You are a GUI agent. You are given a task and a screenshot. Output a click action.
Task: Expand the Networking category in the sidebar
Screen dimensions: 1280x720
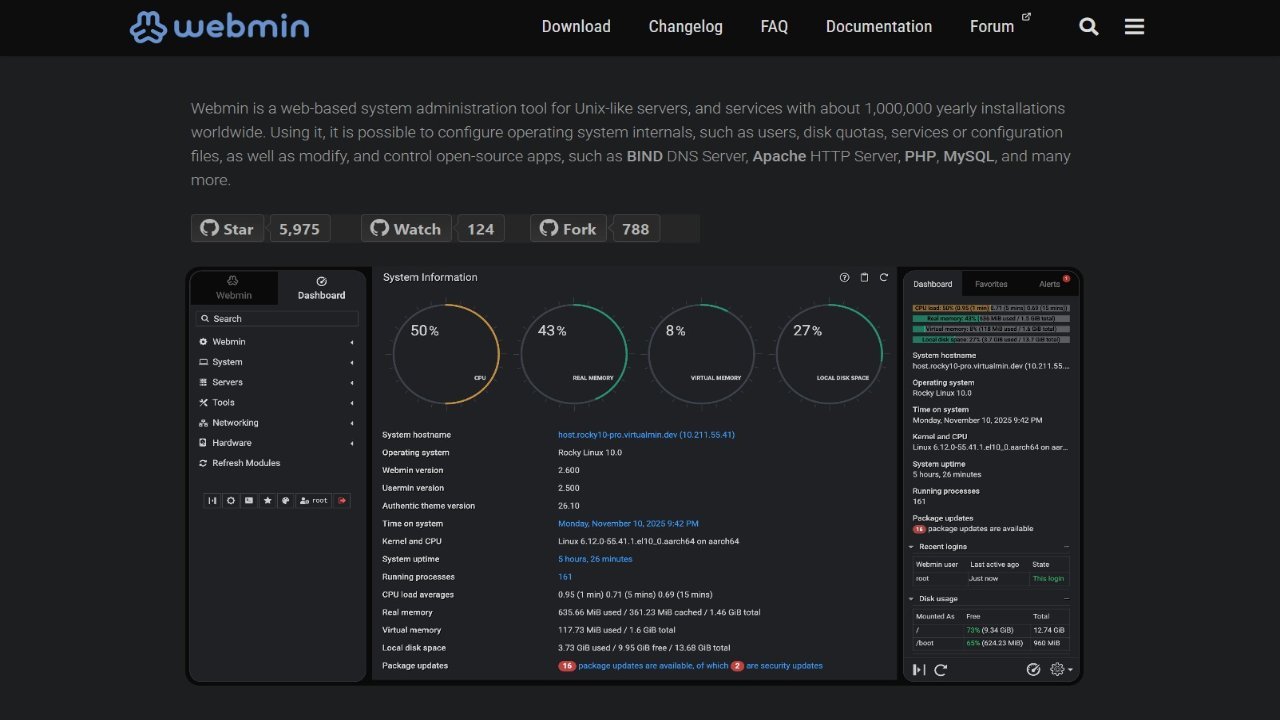click(276, 423)
